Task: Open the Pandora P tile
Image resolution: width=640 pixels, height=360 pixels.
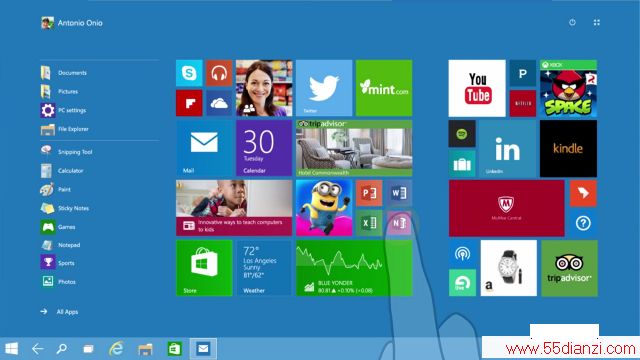Action: click(x=523, y=73)
